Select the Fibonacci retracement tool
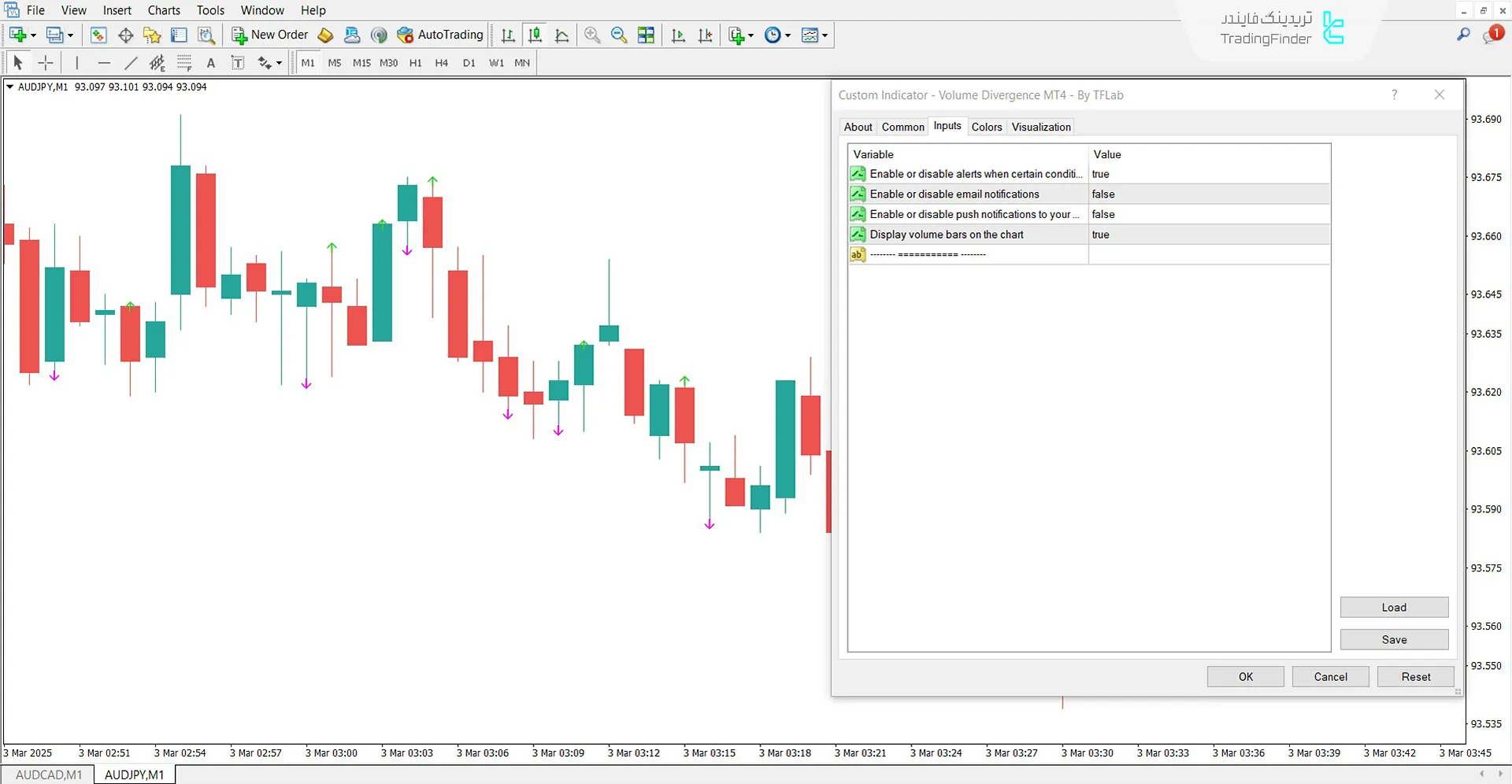 184,62
